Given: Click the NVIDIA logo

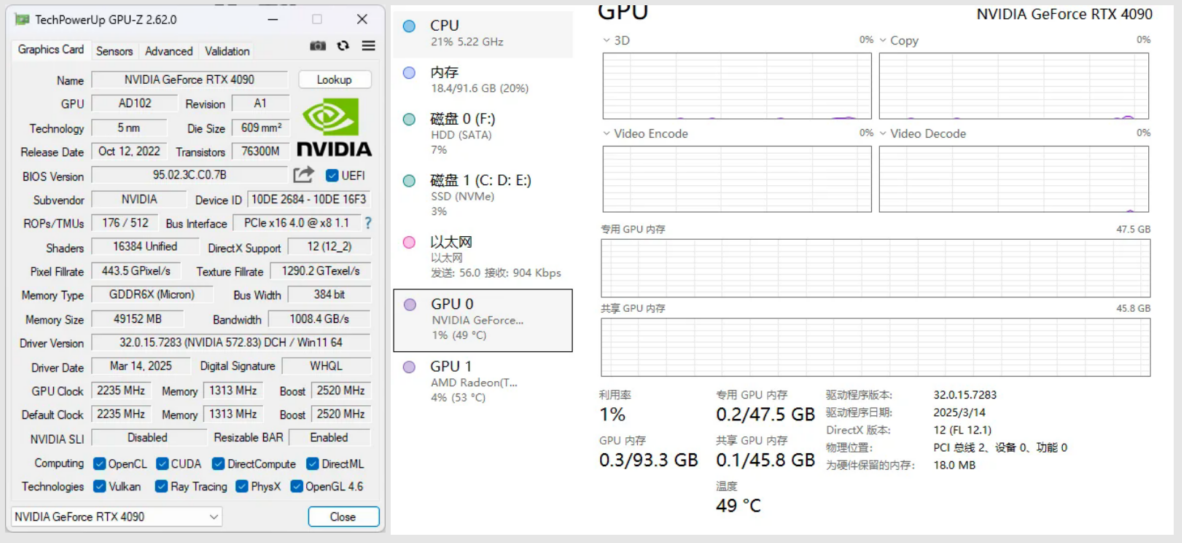Looking at the screenshot, I should (x=334, y=129).
